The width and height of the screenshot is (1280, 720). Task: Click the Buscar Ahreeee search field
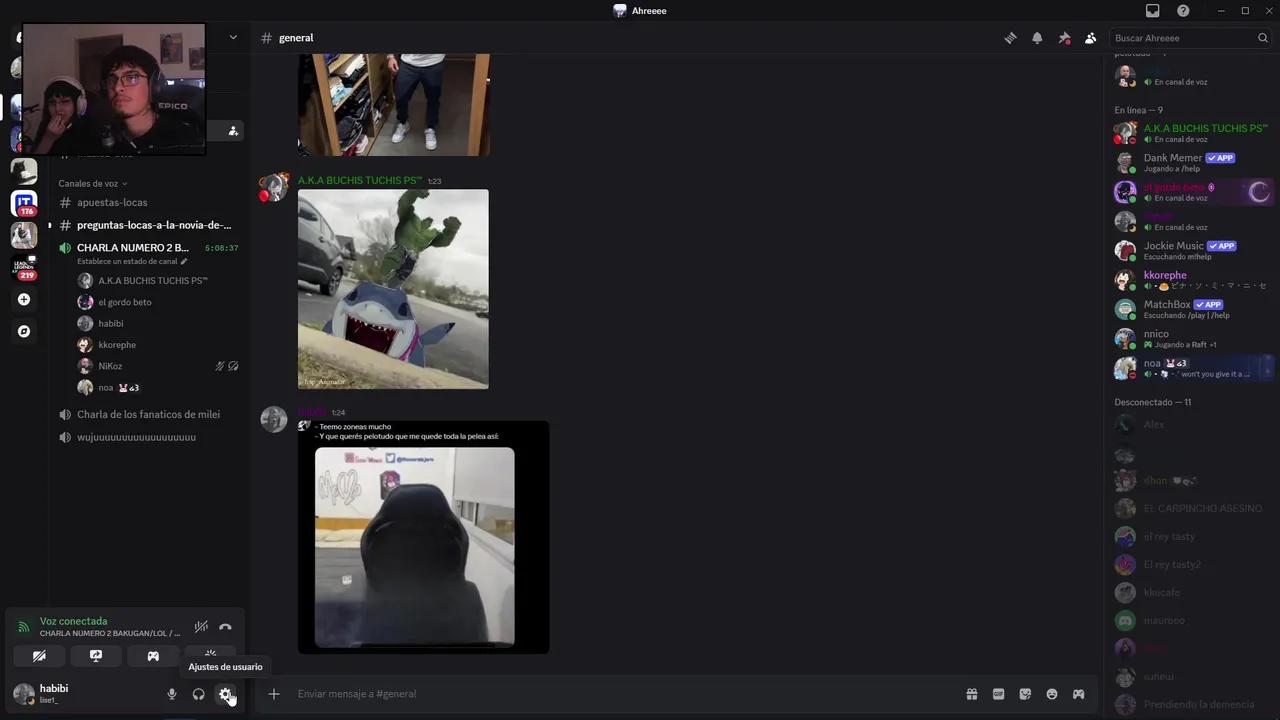tap(1190, 38)
